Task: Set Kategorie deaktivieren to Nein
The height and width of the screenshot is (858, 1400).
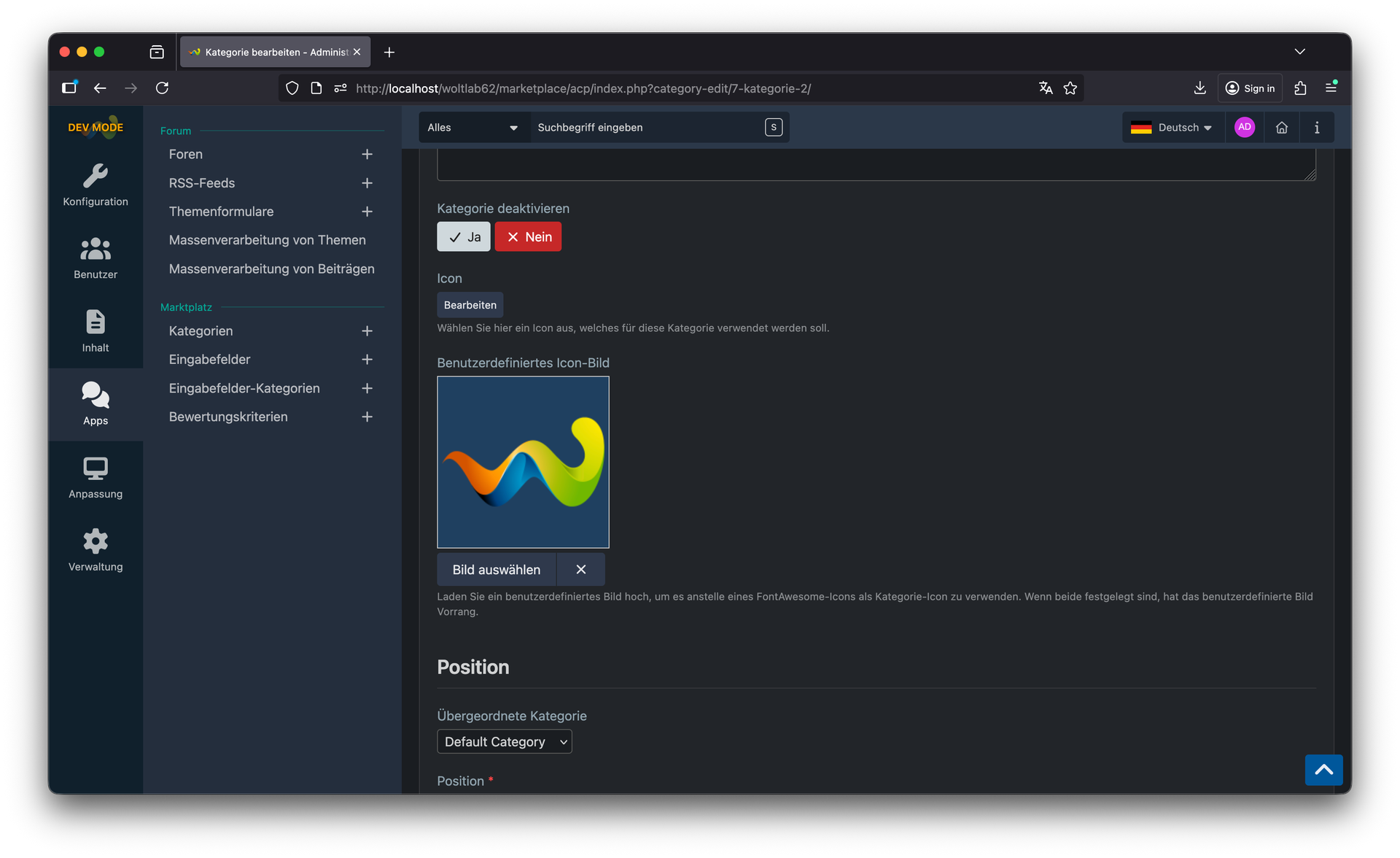Action: 528,237
